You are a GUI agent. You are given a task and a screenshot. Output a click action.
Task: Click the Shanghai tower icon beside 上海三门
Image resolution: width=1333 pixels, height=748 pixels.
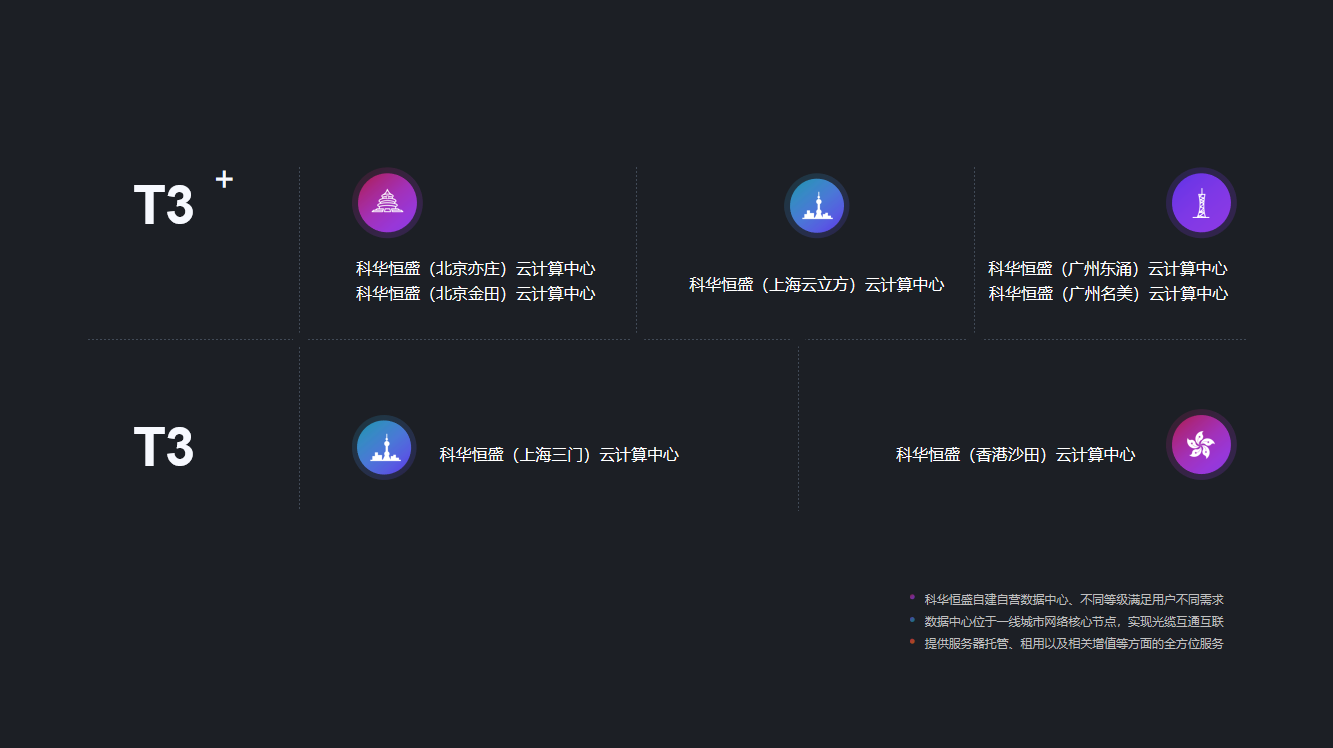point(384,447)
